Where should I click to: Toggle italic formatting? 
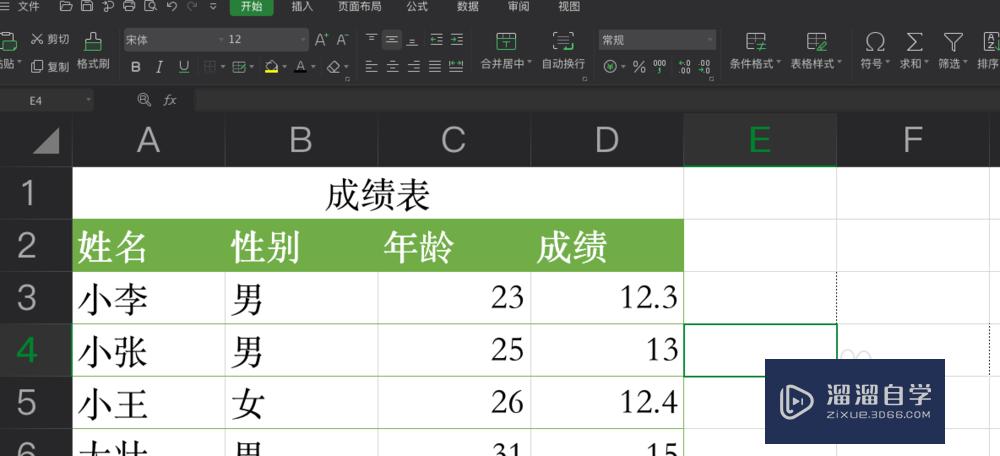pos(159,67)
